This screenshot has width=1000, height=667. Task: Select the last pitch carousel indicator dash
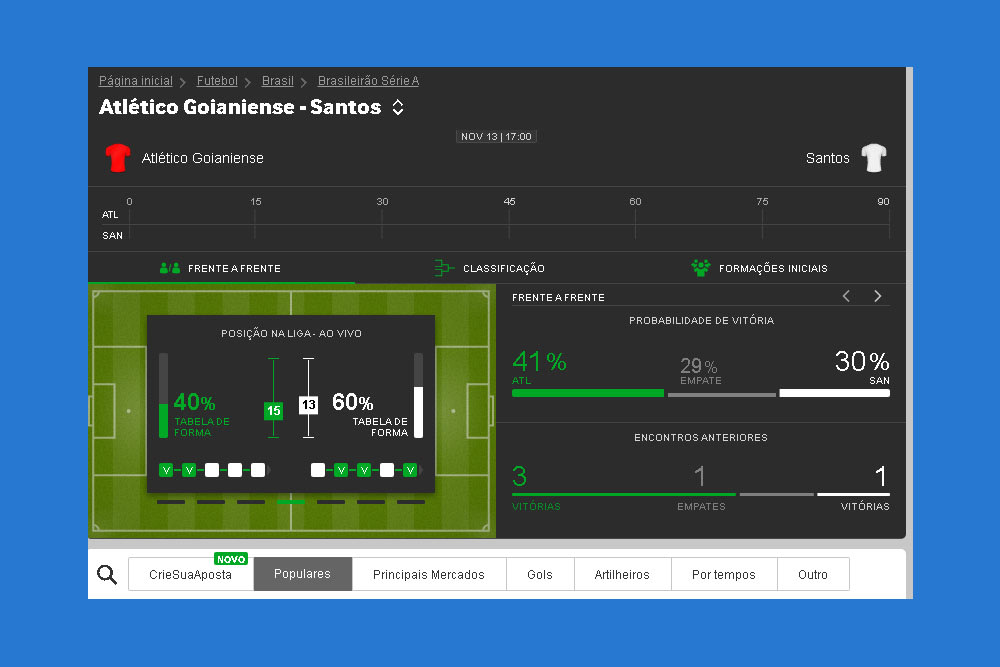[x=411, y=502]
